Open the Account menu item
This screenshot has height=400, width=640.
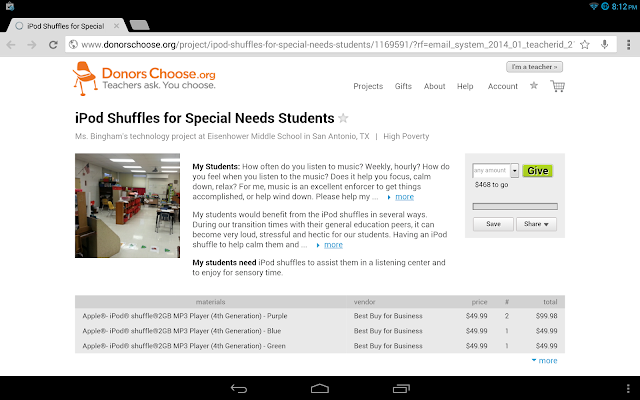(x=502, y=86)
